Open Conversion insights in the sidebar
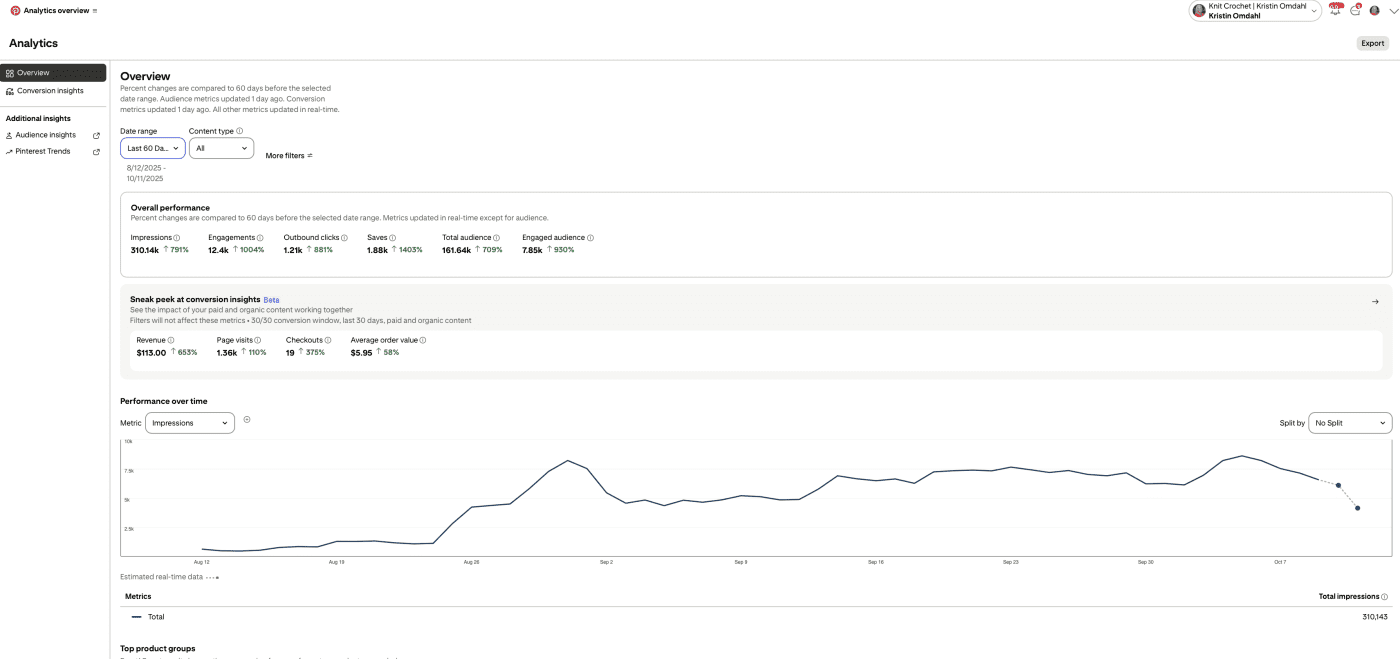The height and width of the screenshot is (659, 1400). pyautogui.click(x=50, y=91)
